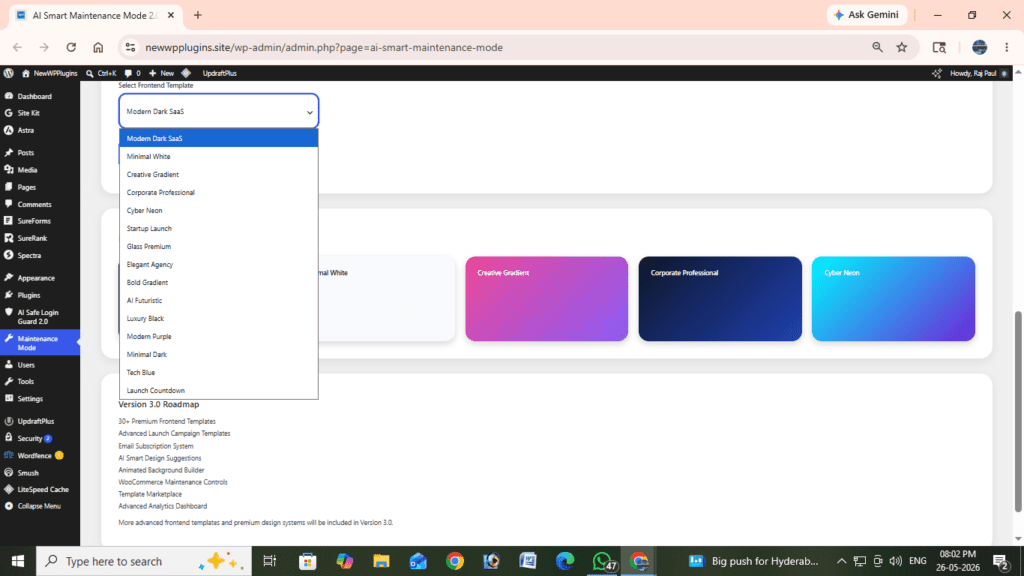The width and height of the screenshot is (1024, 576).
Task: Select the Modern Purple option
Action: pyautogui.click(x=219, y=336)
